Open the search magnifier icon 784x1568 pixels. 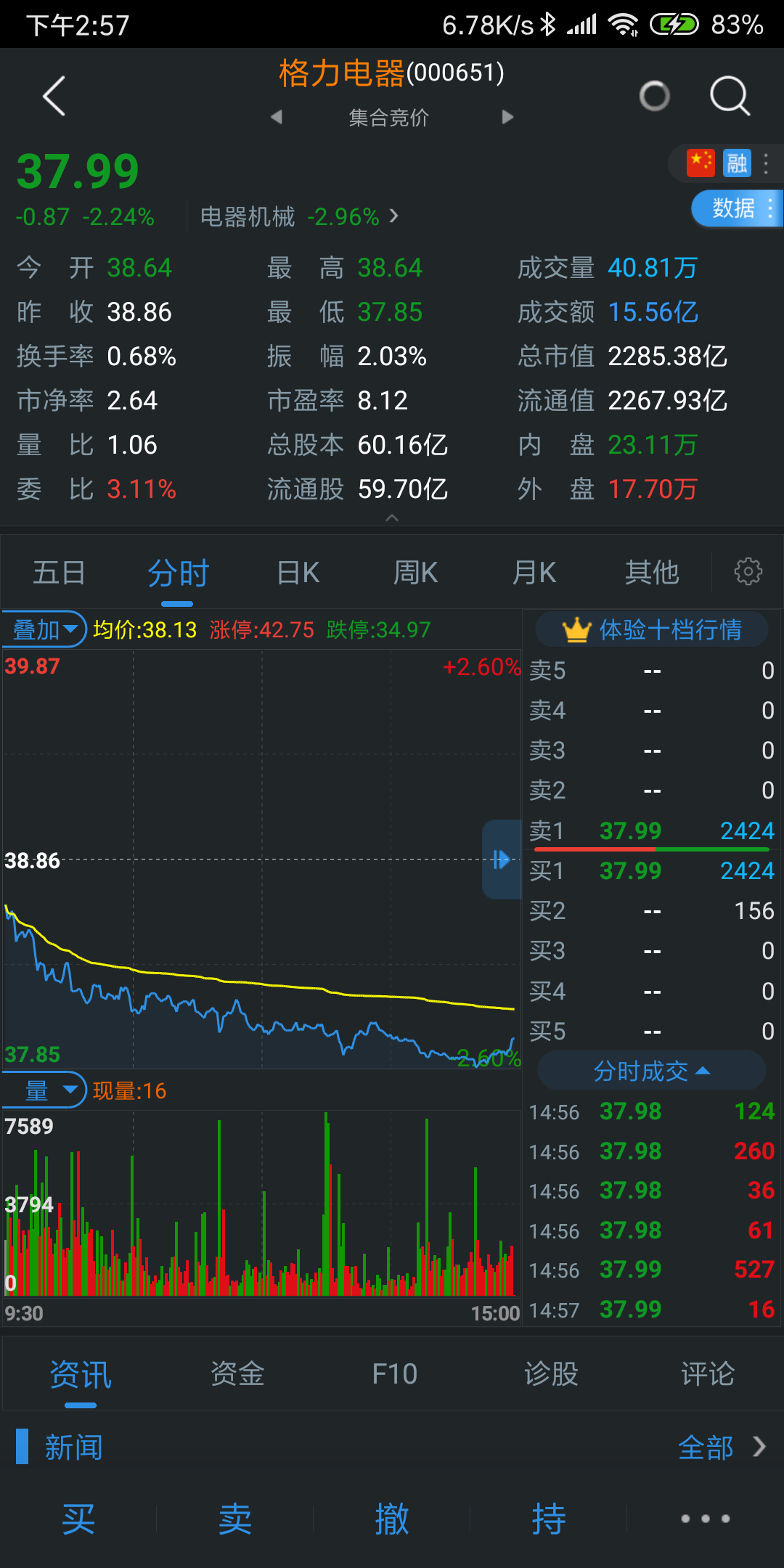729,96
